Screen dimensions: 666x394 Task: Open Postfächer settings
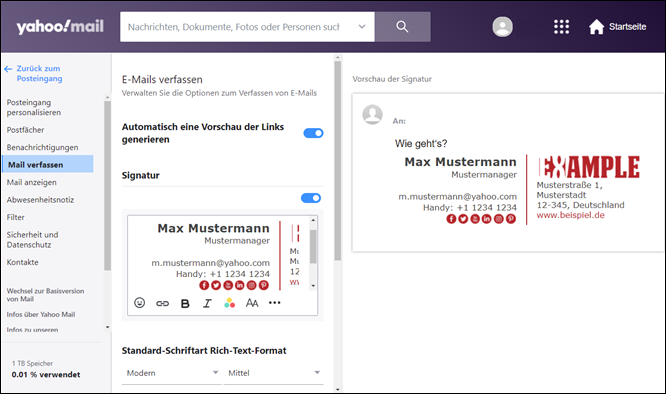pyautogui.click(x=25, y=130)
